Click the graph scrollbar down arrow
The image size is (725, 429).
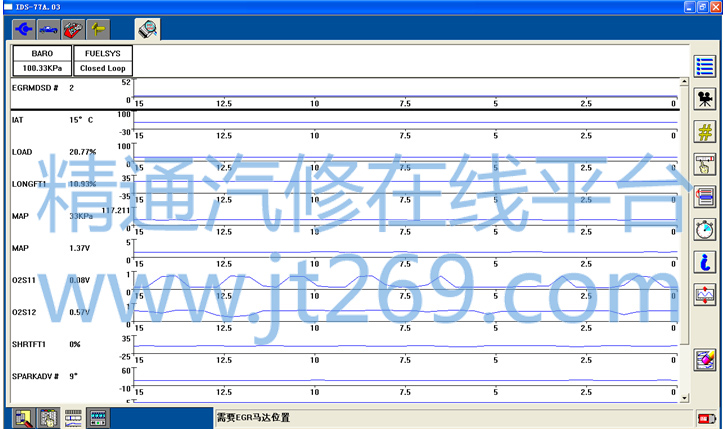coord(684,398)
